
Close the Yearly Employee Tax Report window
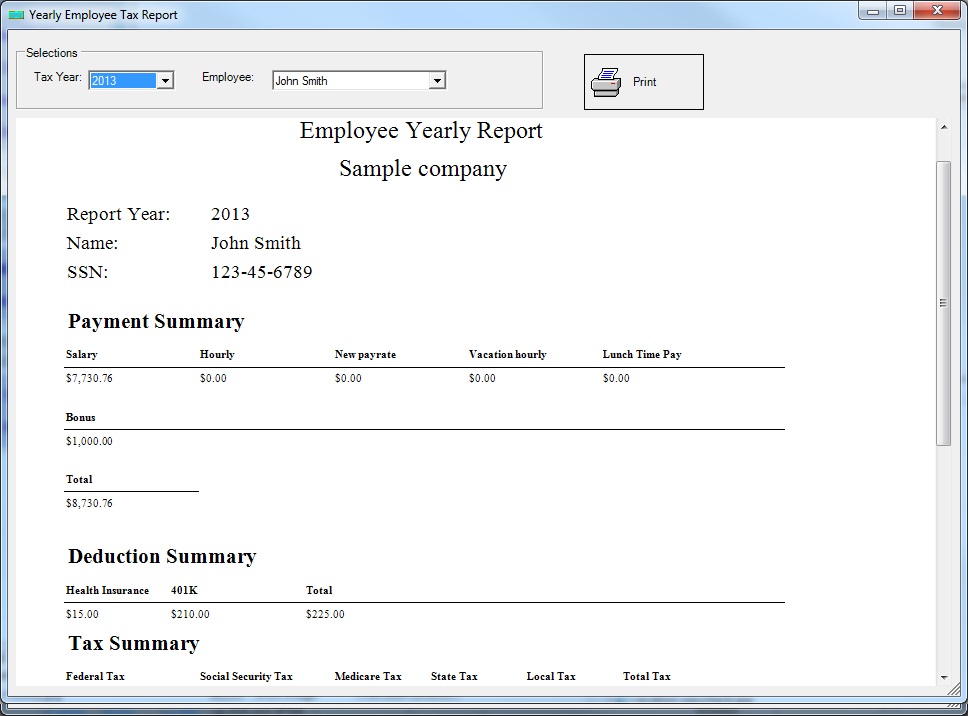tap(937, 11)
